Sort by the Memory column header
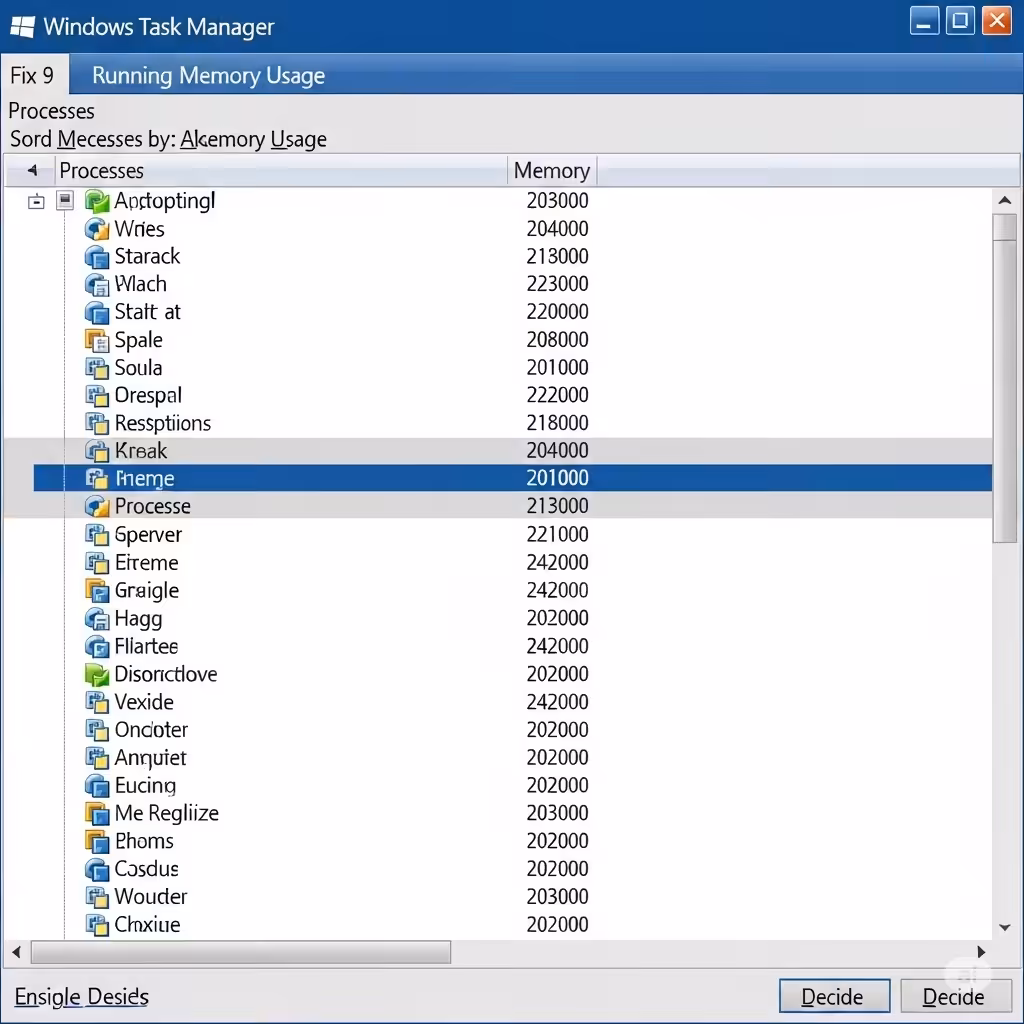The height and width of the screenshot is (1024, 1024). [552, 170]
